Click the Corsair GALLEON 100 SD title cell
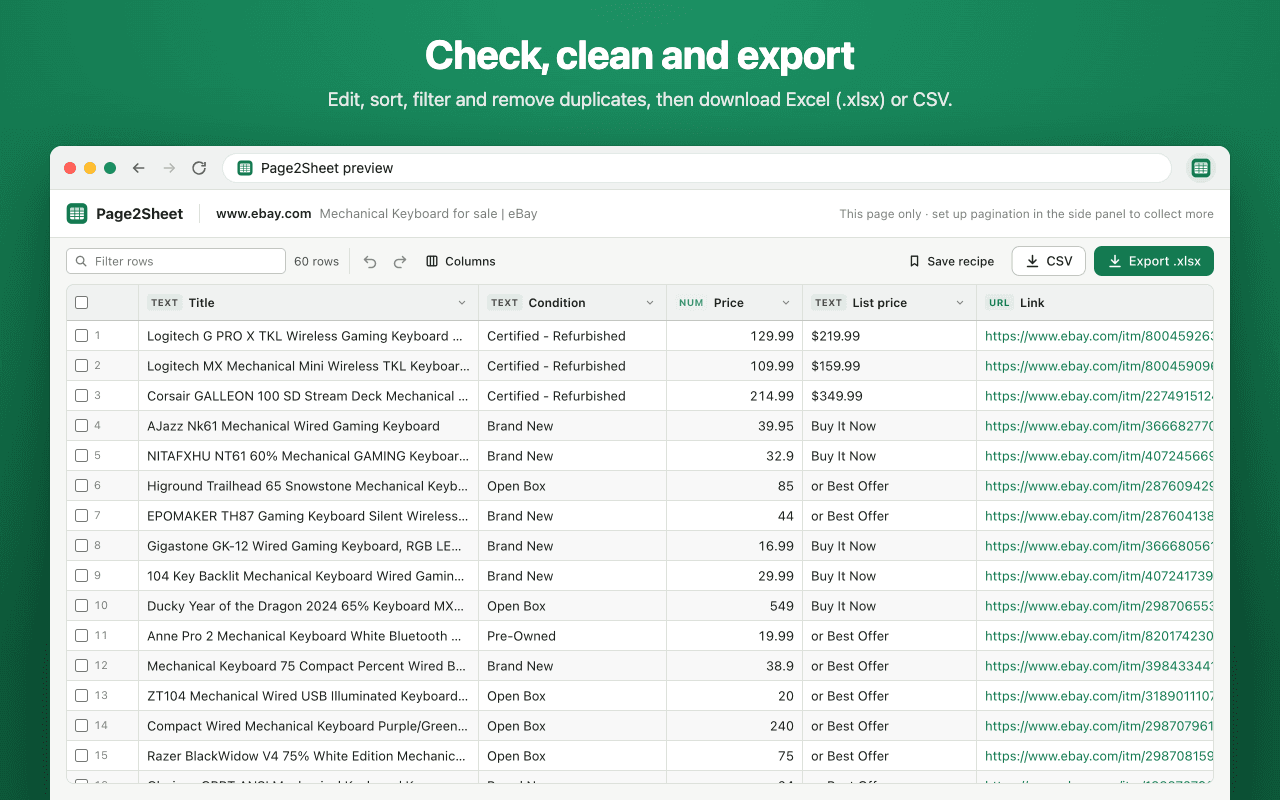Image resolution: width=1280 pixels, height=800 pixels. (308, 396)
